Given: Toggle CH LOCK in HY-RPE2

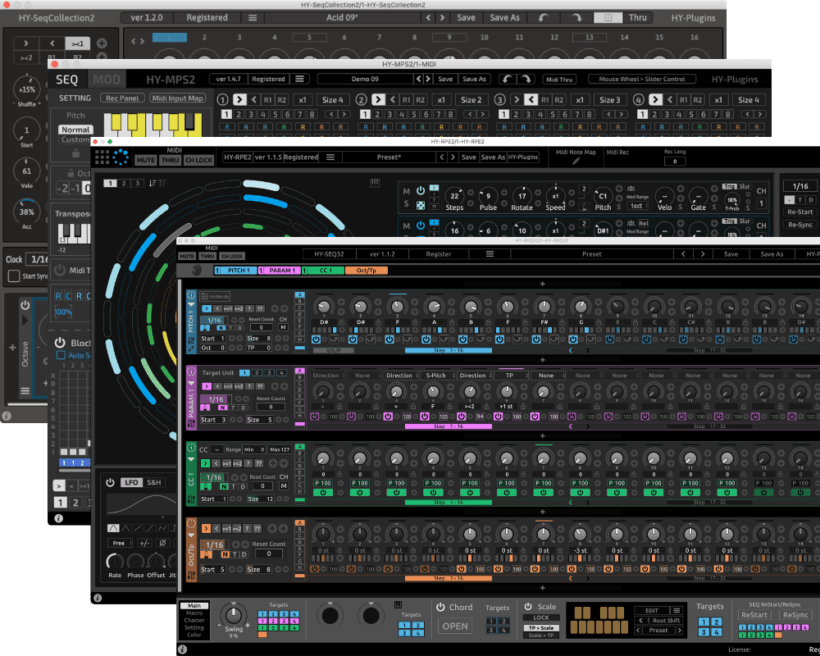Looking at the screenshot, I should (x=198, y=160).
